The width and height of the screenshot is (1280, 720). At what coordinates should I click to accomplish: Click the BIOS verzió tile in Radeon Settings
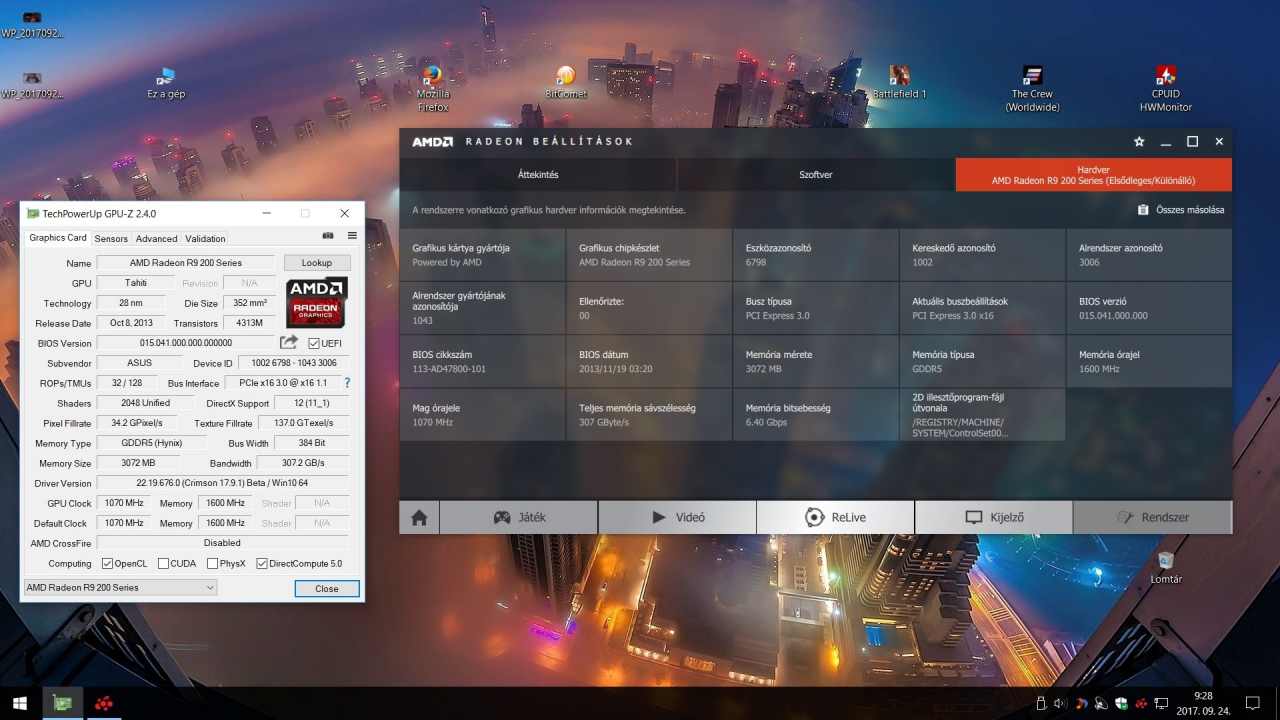coord(1149,308)
